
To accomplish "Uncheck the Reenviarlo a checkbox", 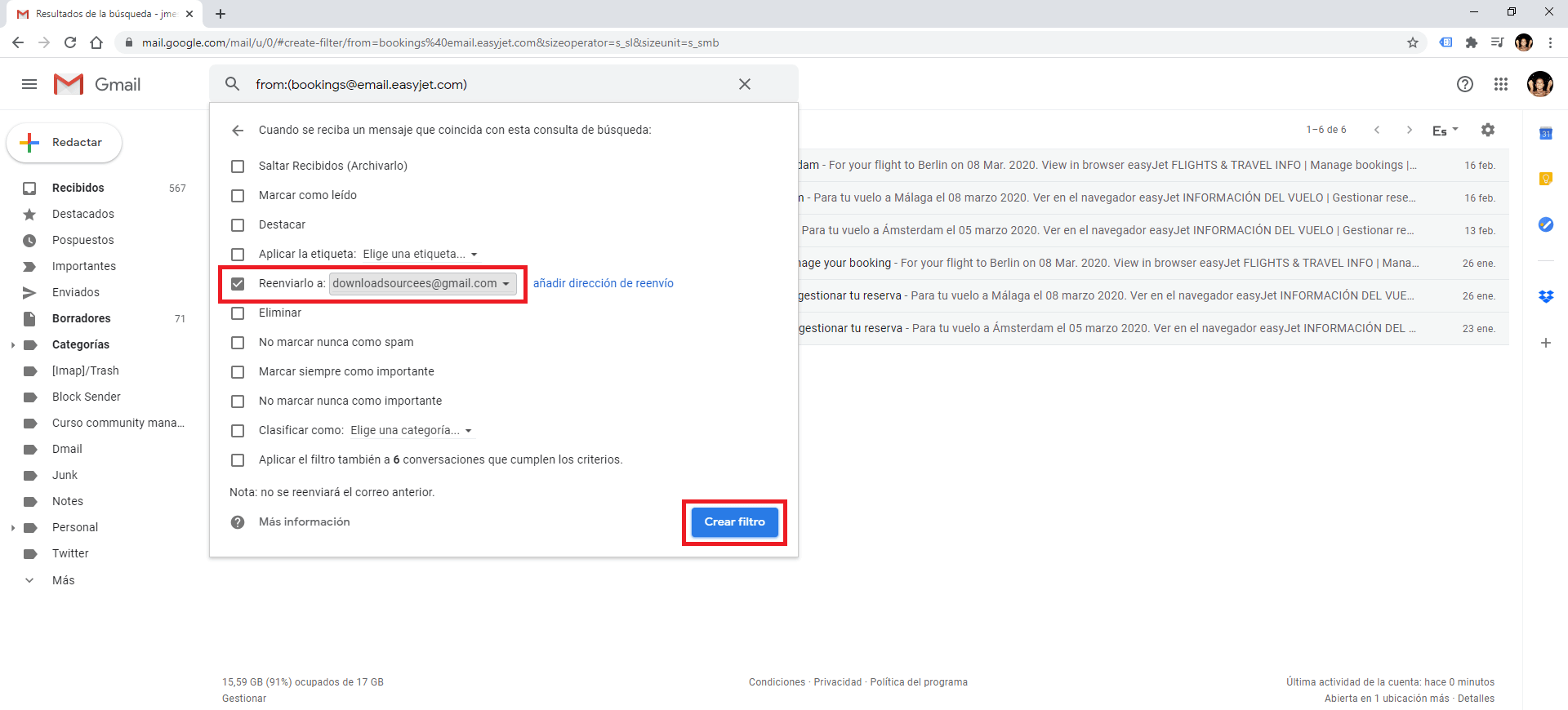I will pos(238,284).
